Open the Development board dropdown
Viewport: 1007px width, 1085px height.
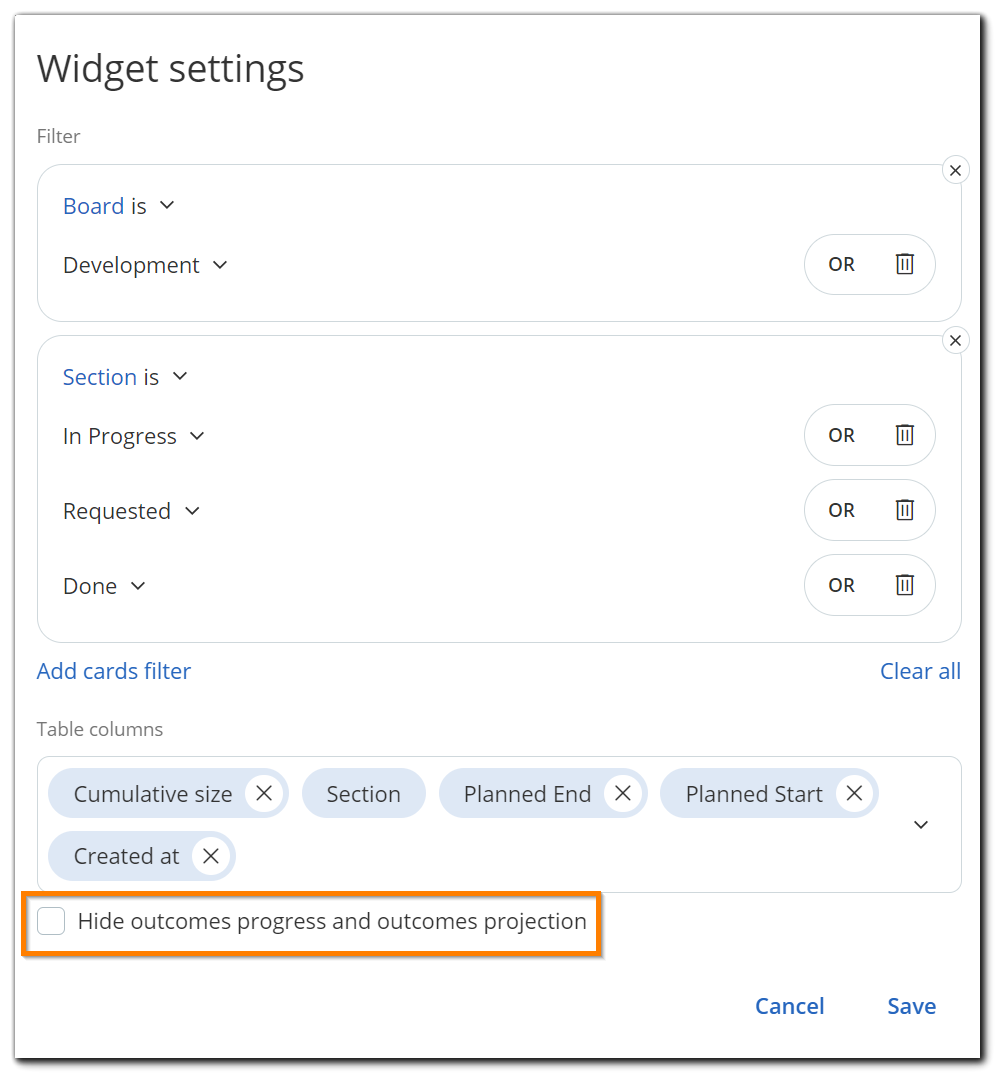pos(146,265)
